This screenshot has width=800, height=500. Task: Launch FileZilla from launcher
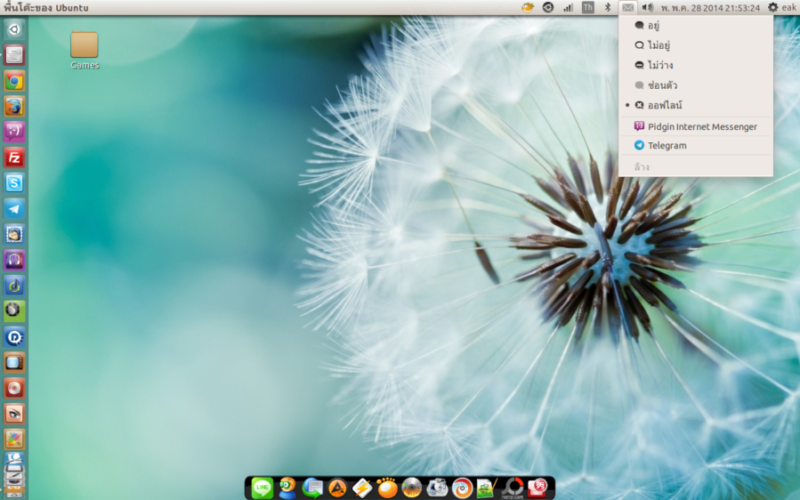click(14, 158)
